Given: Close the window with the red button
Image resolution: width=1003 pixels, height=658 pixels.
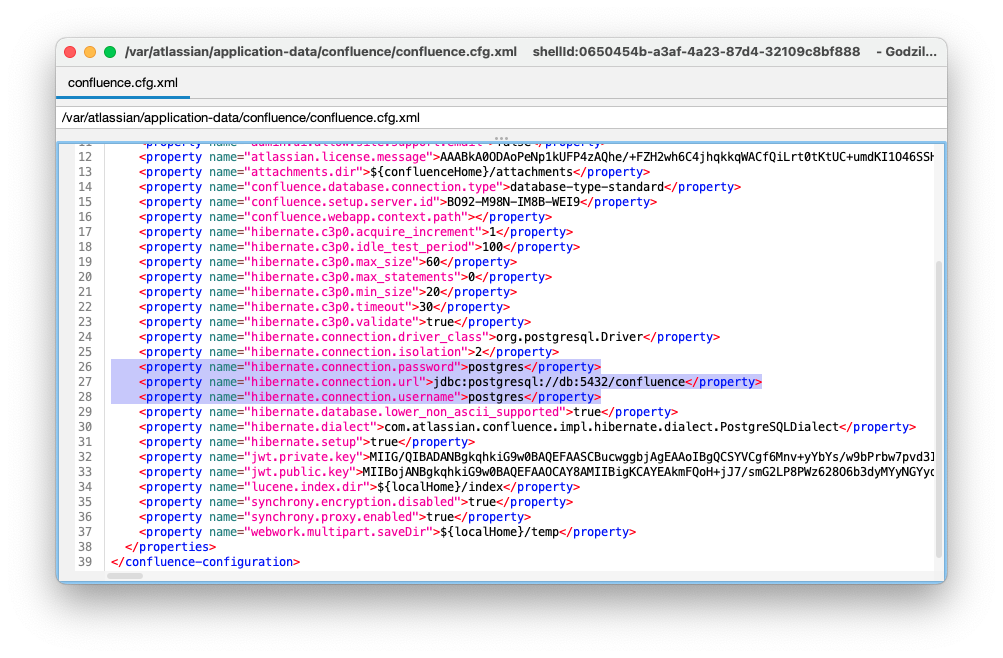Looking at the screenshot, I should [x=70, y=52].
